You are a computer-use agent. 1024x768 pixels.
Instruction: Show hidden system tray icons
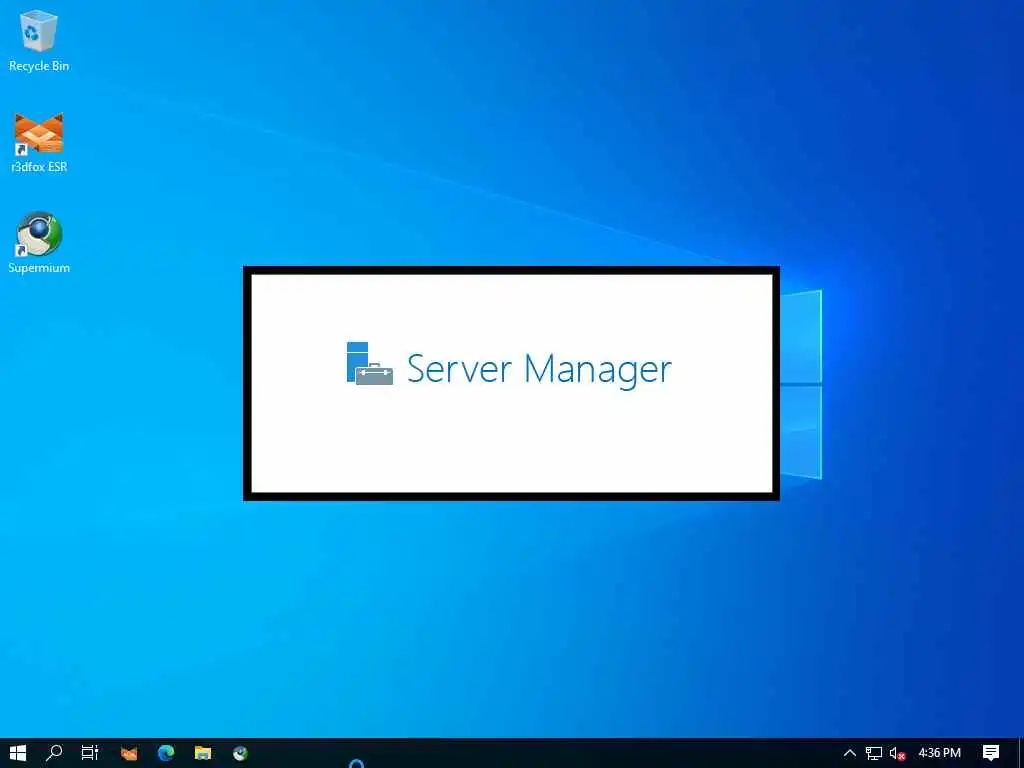tap(850, 753)
